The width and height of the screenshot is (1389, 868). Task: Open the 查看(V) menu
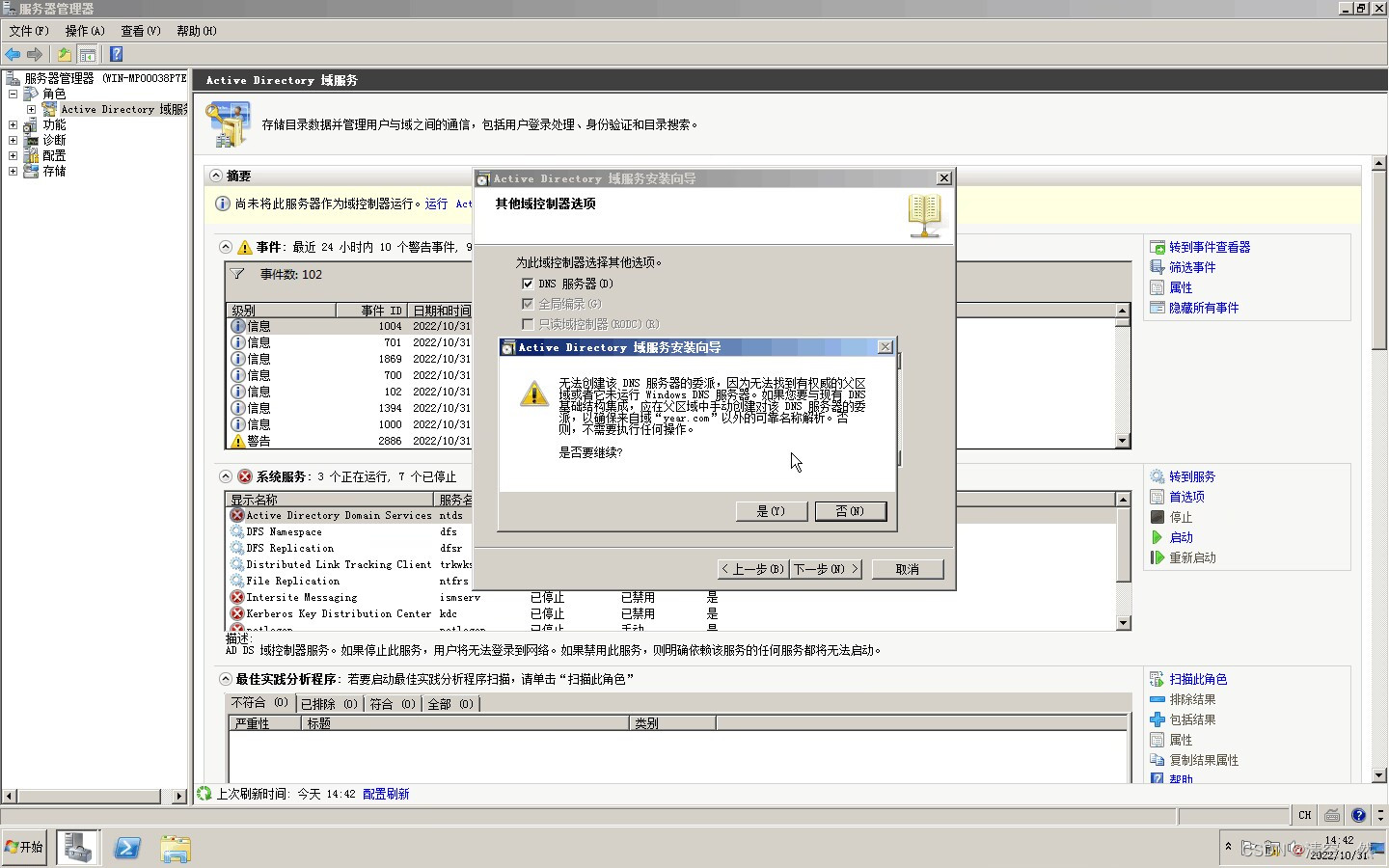141,31
